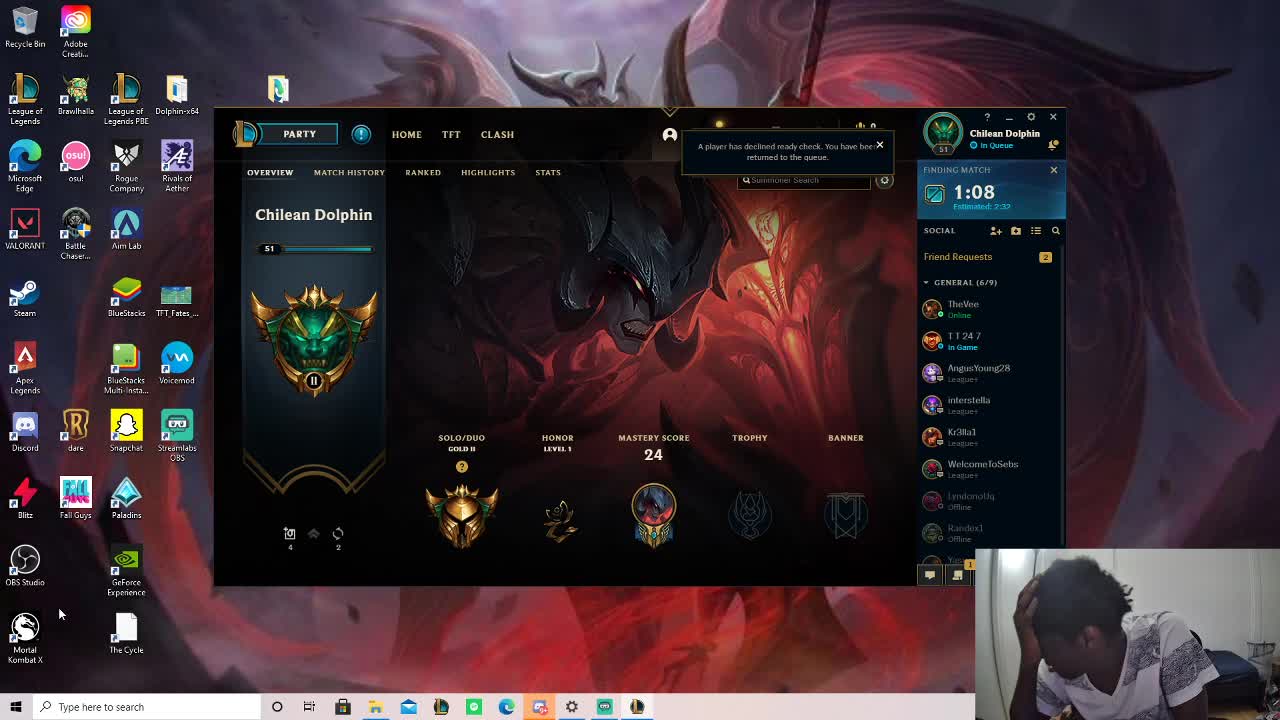This screenshot has width=1280, height=720.
Task: Open missions icon with badge
Action: click(x=958, y=575)
